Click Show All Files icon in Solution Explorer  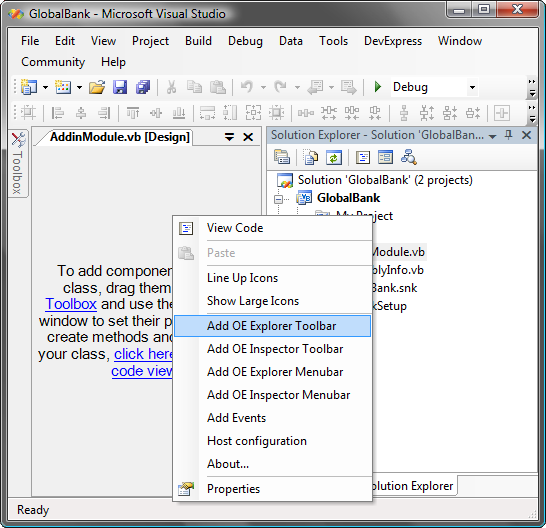pos(311,157)
